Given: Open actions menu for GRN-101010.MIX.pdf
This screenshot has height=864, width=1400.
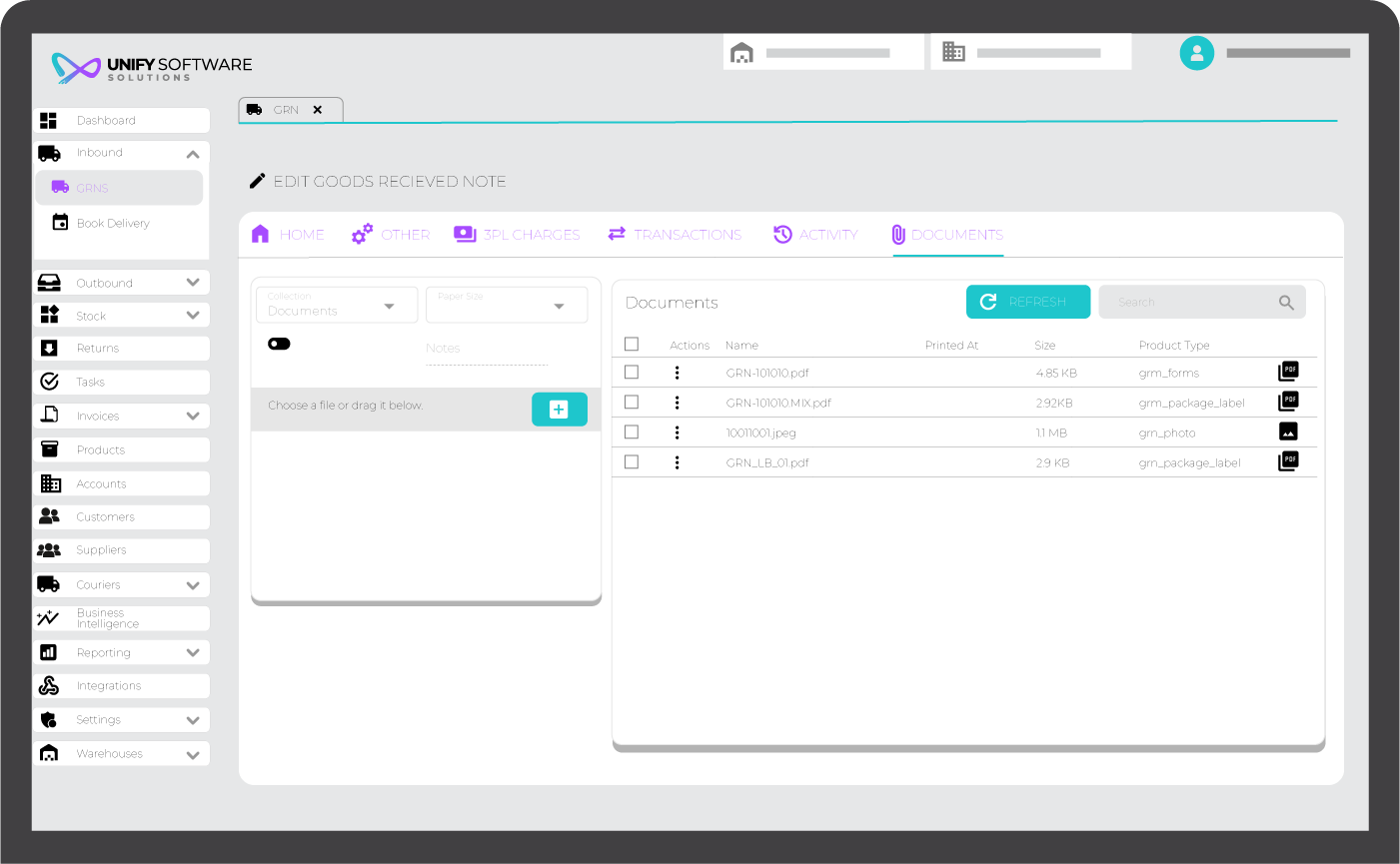Looking at the screenshot, I should [677, 403].
